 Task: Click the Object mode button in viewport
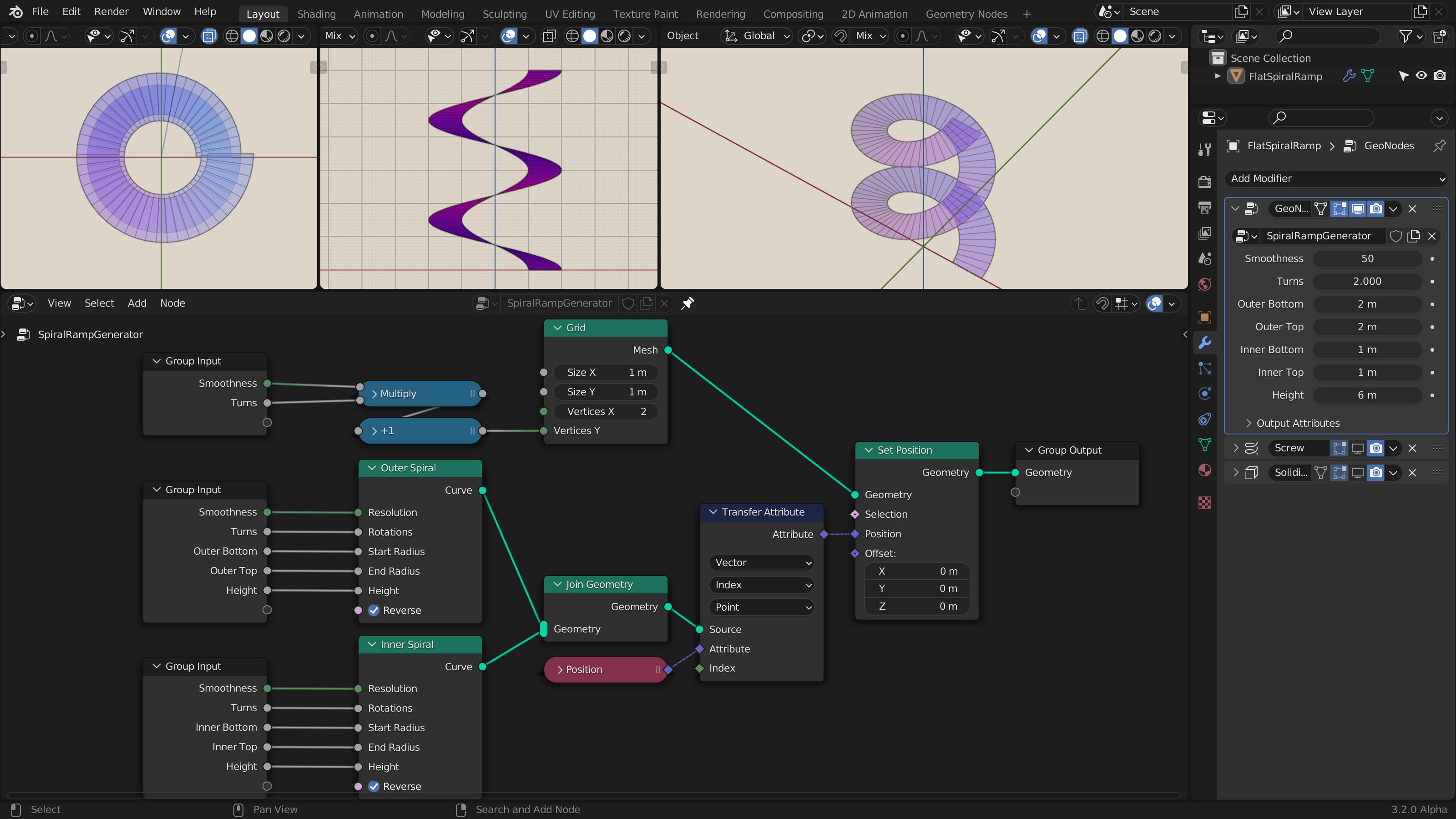(682, 36)
